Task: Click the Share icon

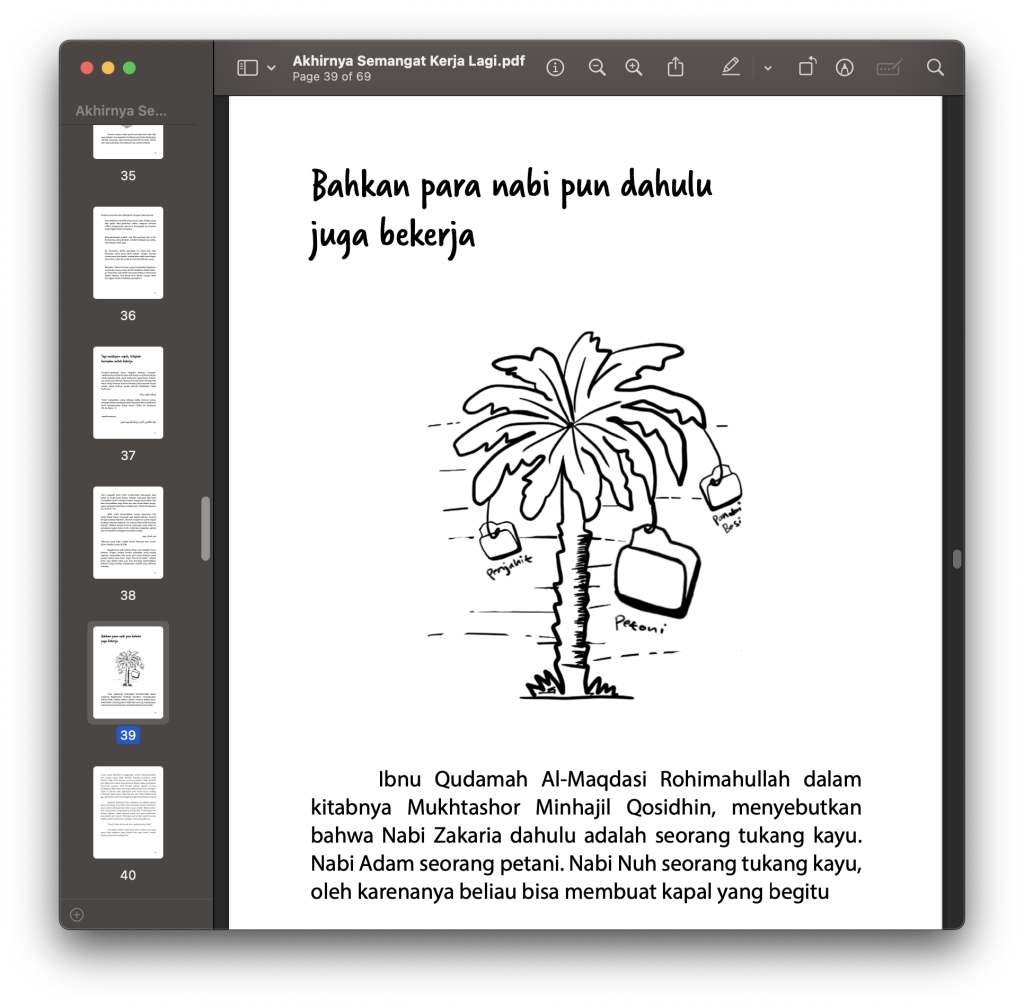Action: coord(676,67)
